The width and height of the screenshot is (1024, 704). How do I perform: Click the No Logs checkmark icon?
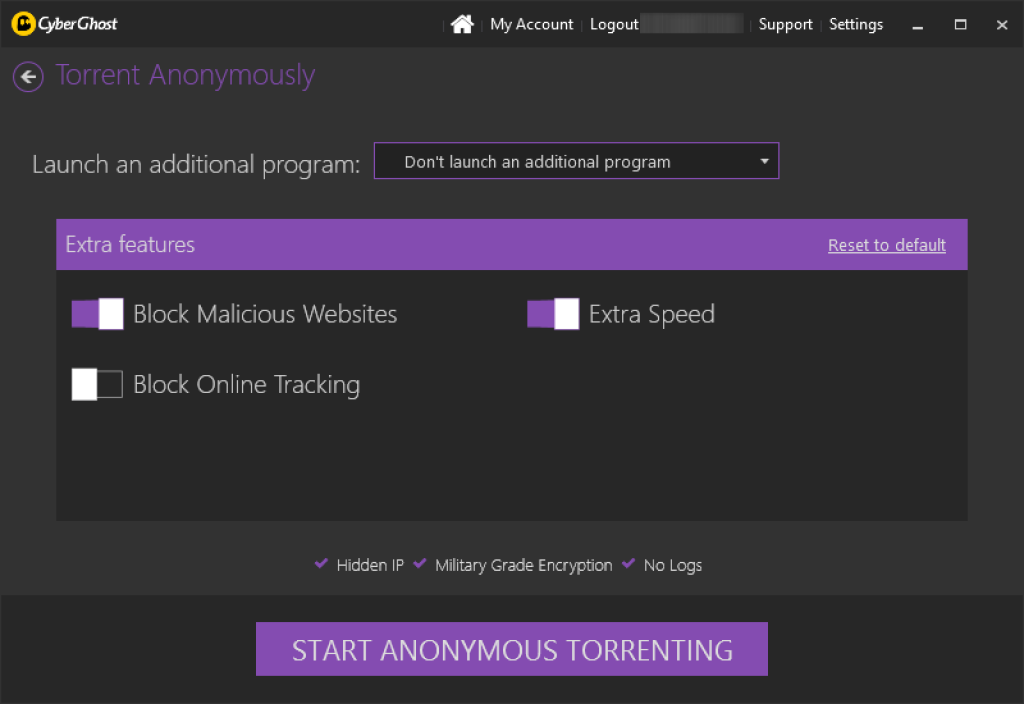tap(628, 564)
